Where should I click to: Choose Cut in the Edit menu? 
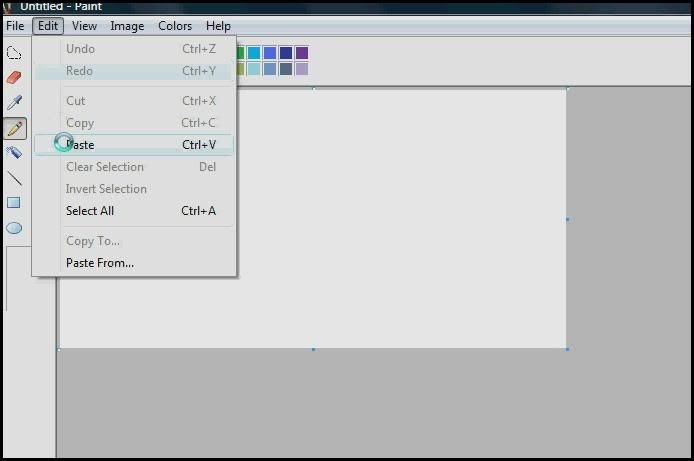(134, 101)
